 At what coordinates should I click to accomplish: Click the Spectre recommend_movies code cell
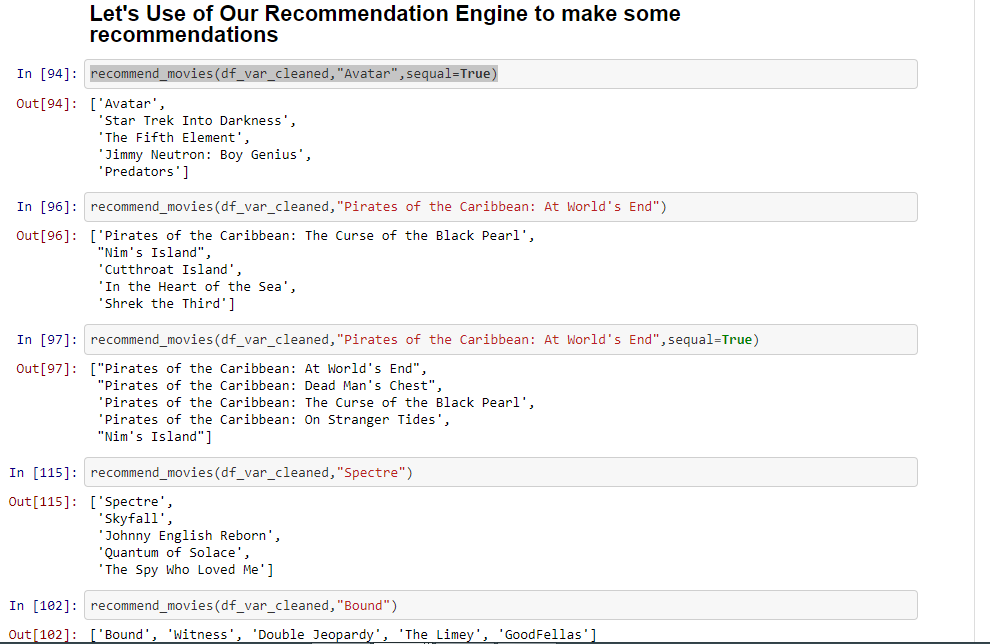[501, 472]
